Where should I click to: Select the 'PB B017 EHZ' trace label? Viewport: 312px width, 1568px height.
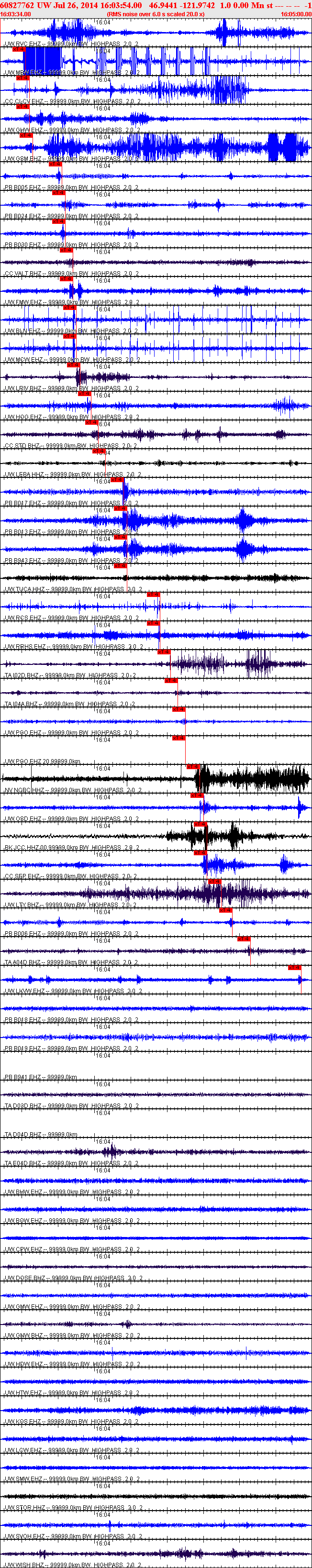click(71, 503)
